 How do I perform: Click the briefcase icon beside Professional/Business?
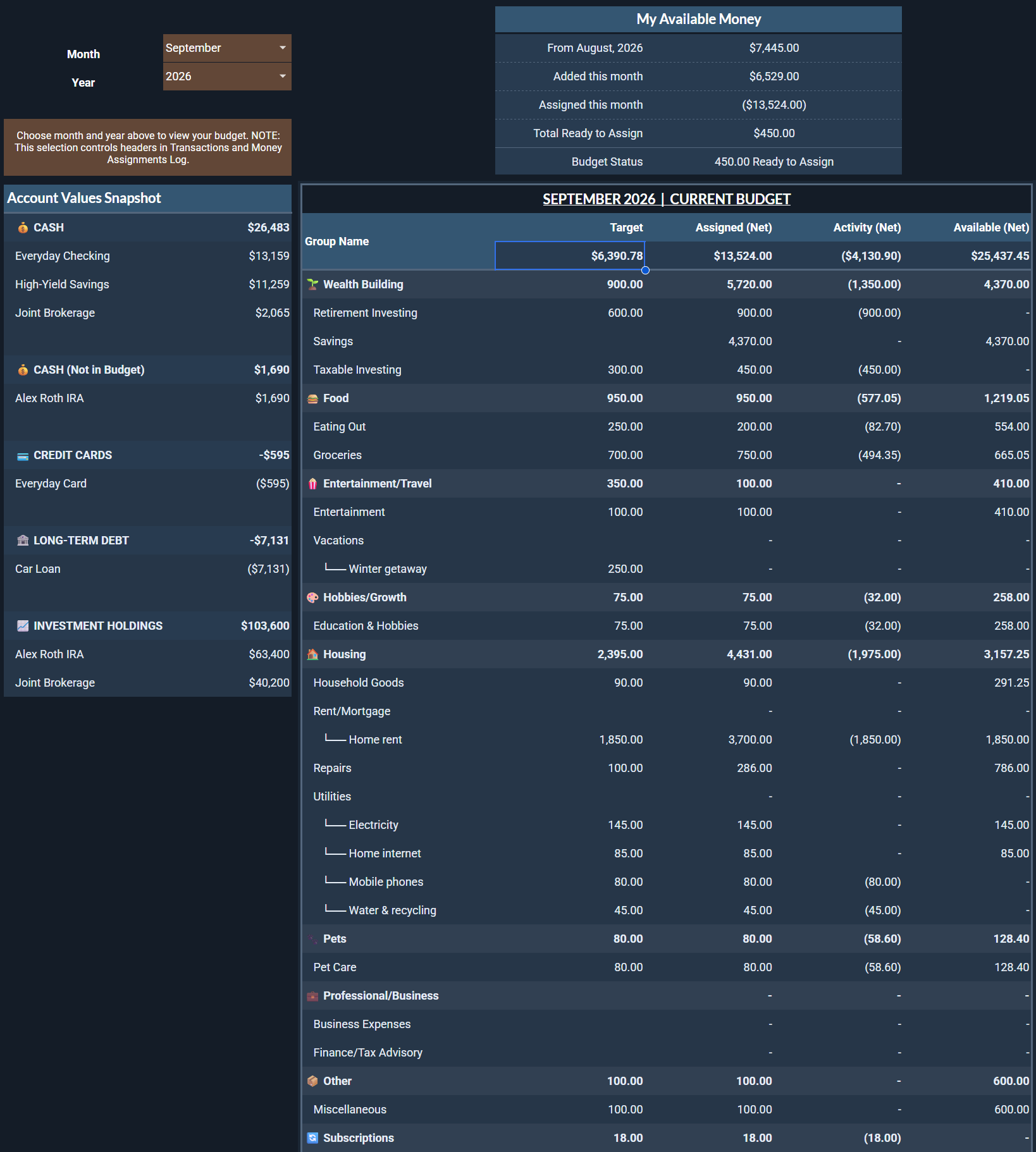pyautogui.click(x=312, y=996)
